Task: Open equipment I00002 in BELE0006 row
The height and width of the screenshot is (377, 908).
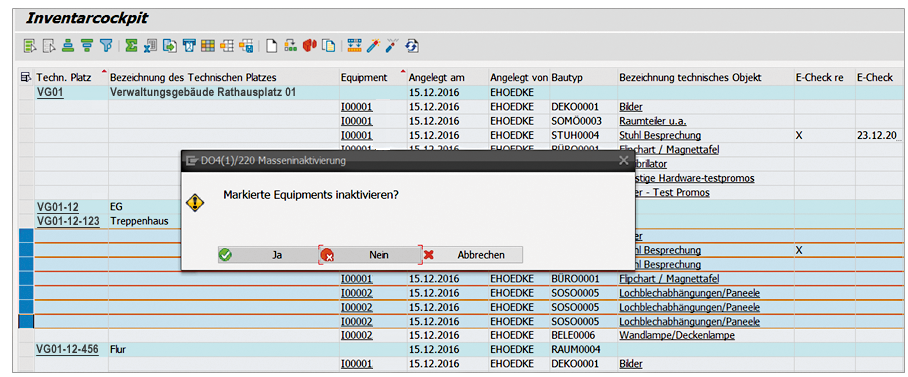Action: 357,335
